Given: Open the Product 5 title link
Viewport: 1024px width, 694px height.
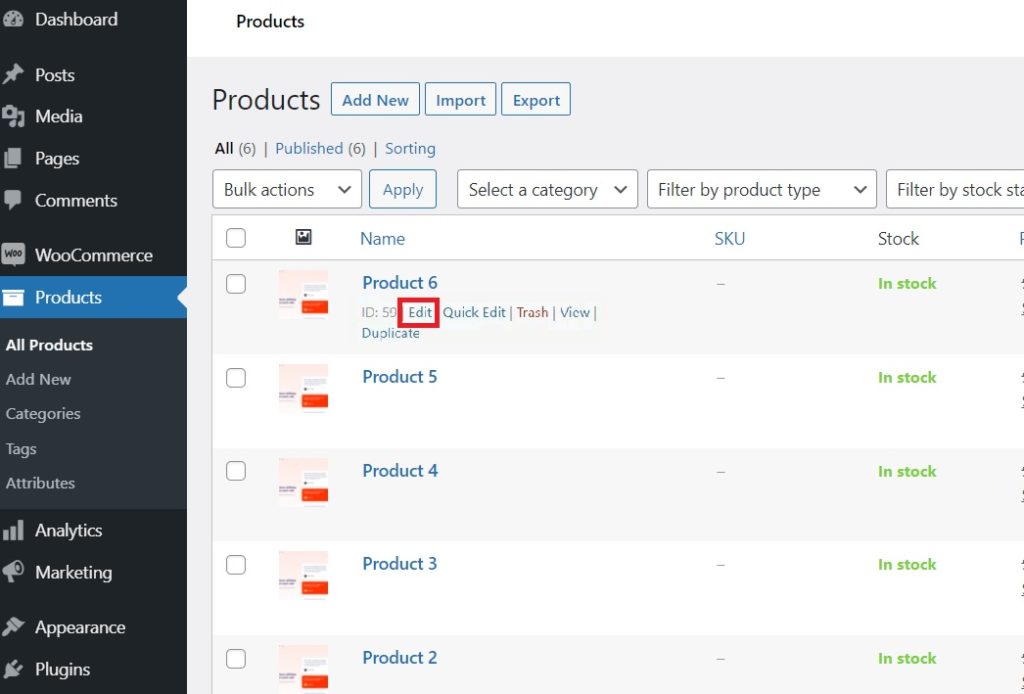Looking at the screenshot, I should click(400, 377).
